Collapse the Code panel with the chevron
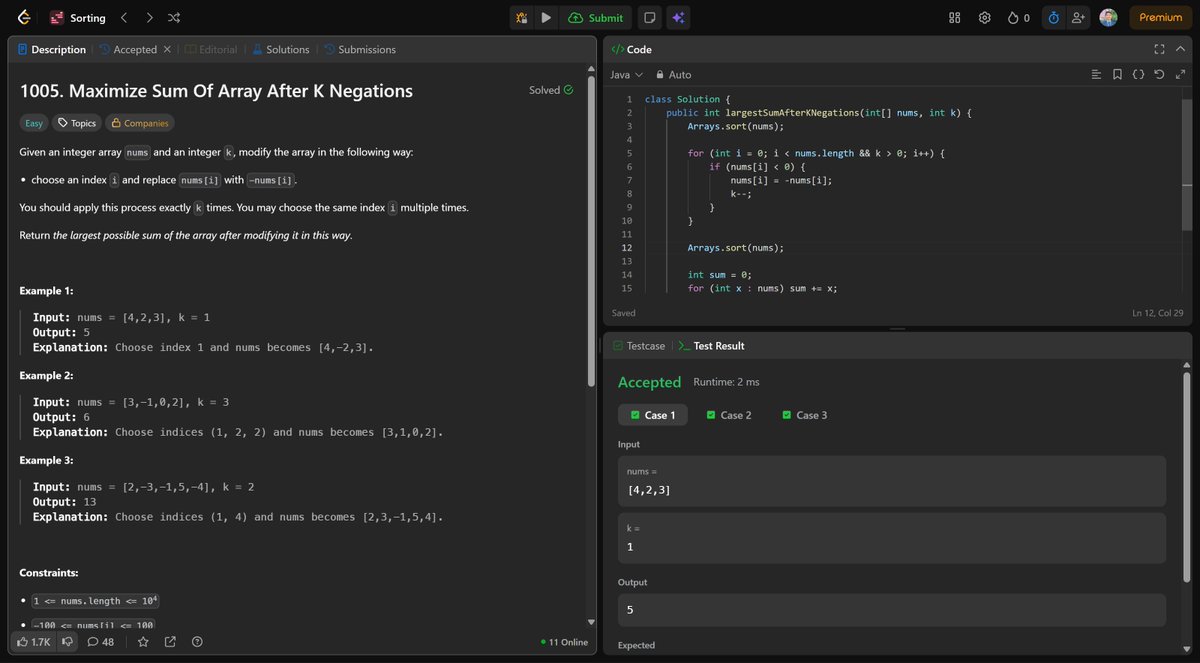This screenshot has width=1200, height=663. point(1181,49)
